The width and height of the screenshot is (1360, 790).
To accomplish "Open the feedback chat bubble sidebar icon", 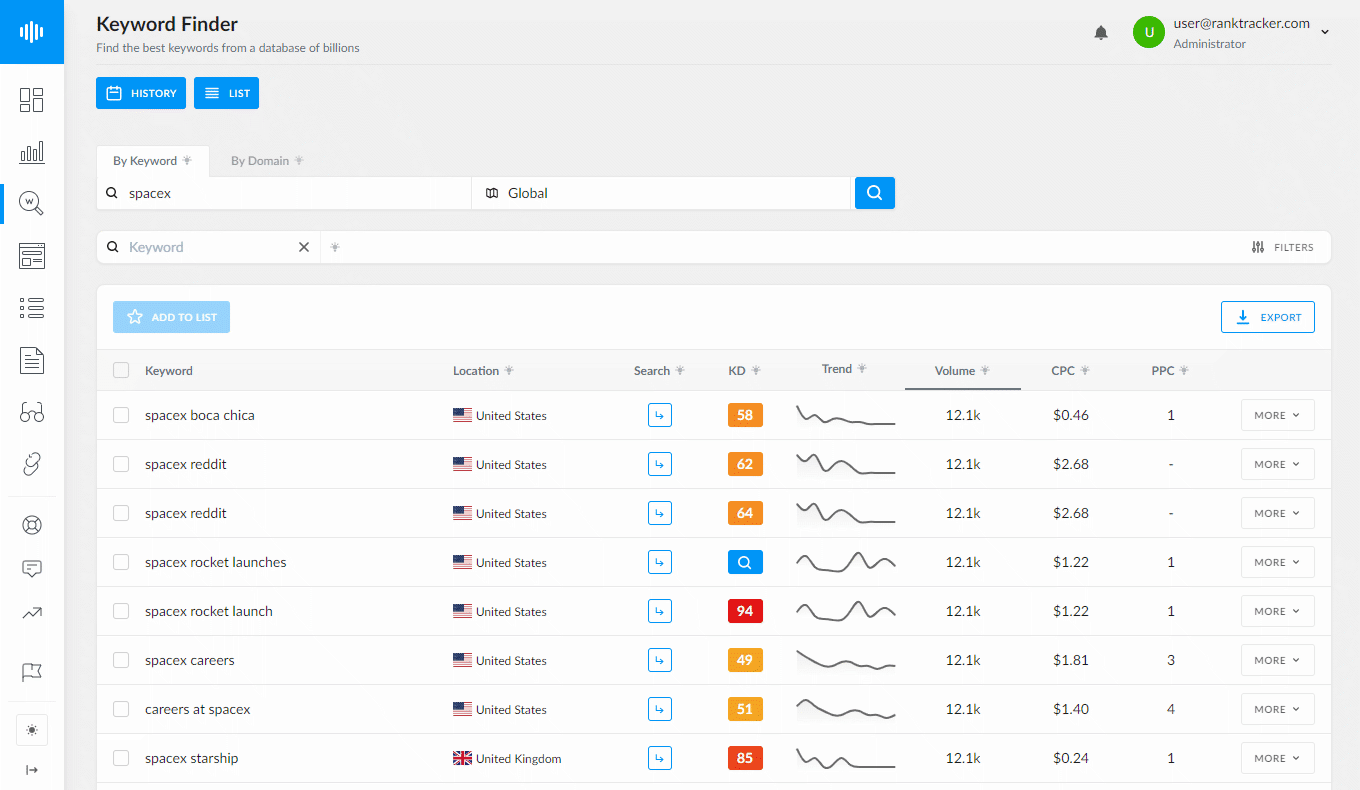I will click(x=32, y=569).
